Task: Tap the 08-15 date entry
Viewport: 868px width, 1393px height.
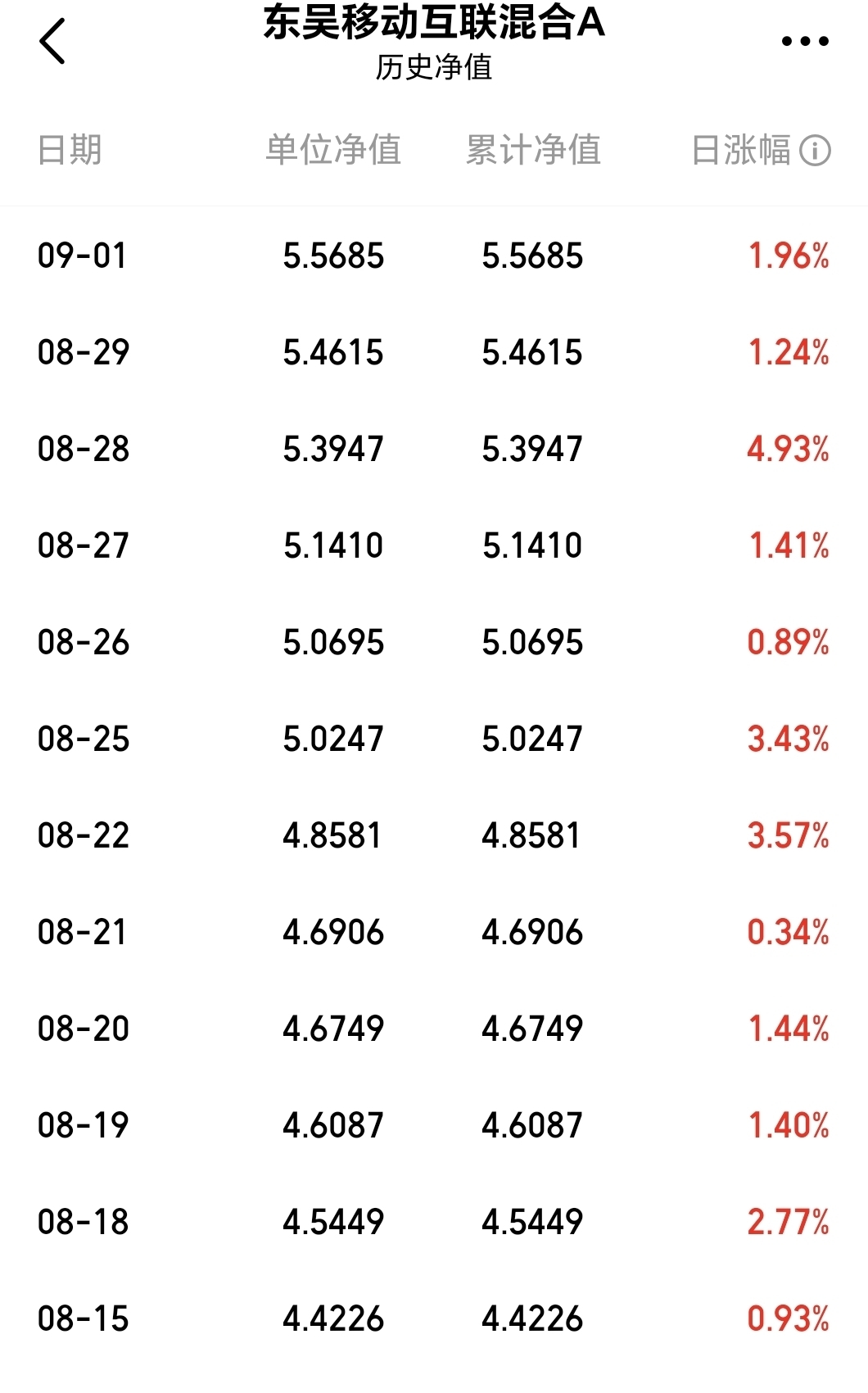Action: 84,1318
